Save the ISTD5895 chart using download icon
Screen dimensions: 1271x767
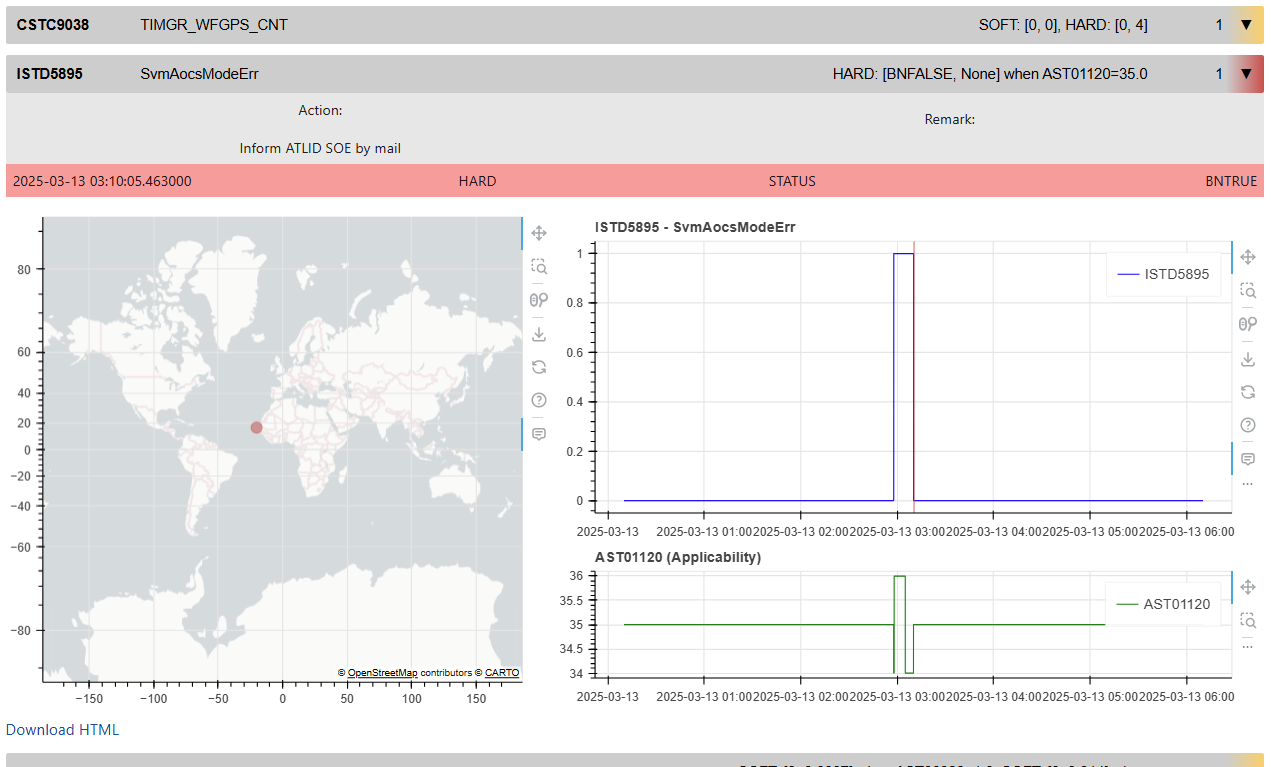click(x=1248, y=359)
